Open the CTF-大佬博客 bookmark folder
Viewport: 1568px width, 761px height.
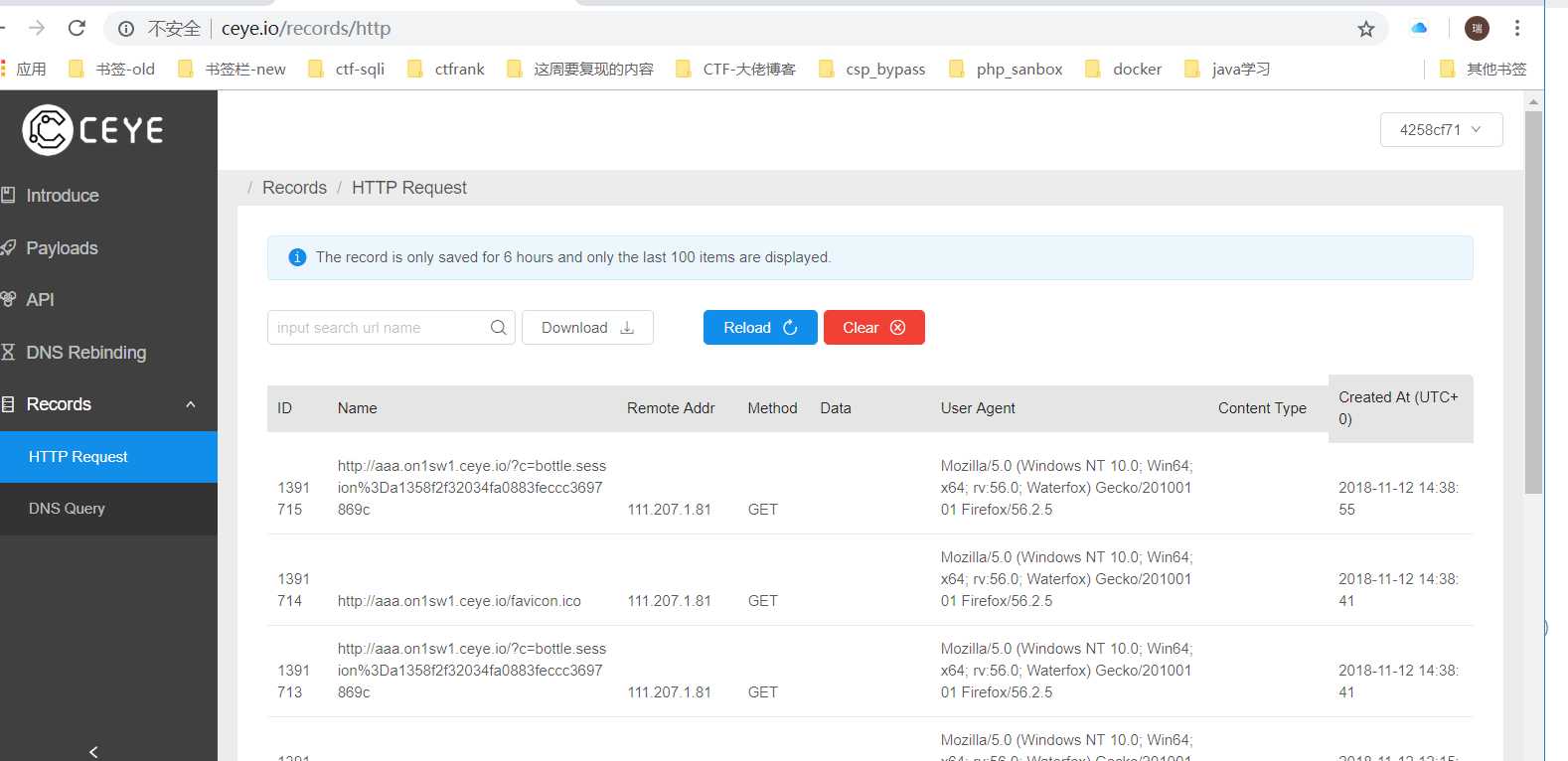pos(735,69)
